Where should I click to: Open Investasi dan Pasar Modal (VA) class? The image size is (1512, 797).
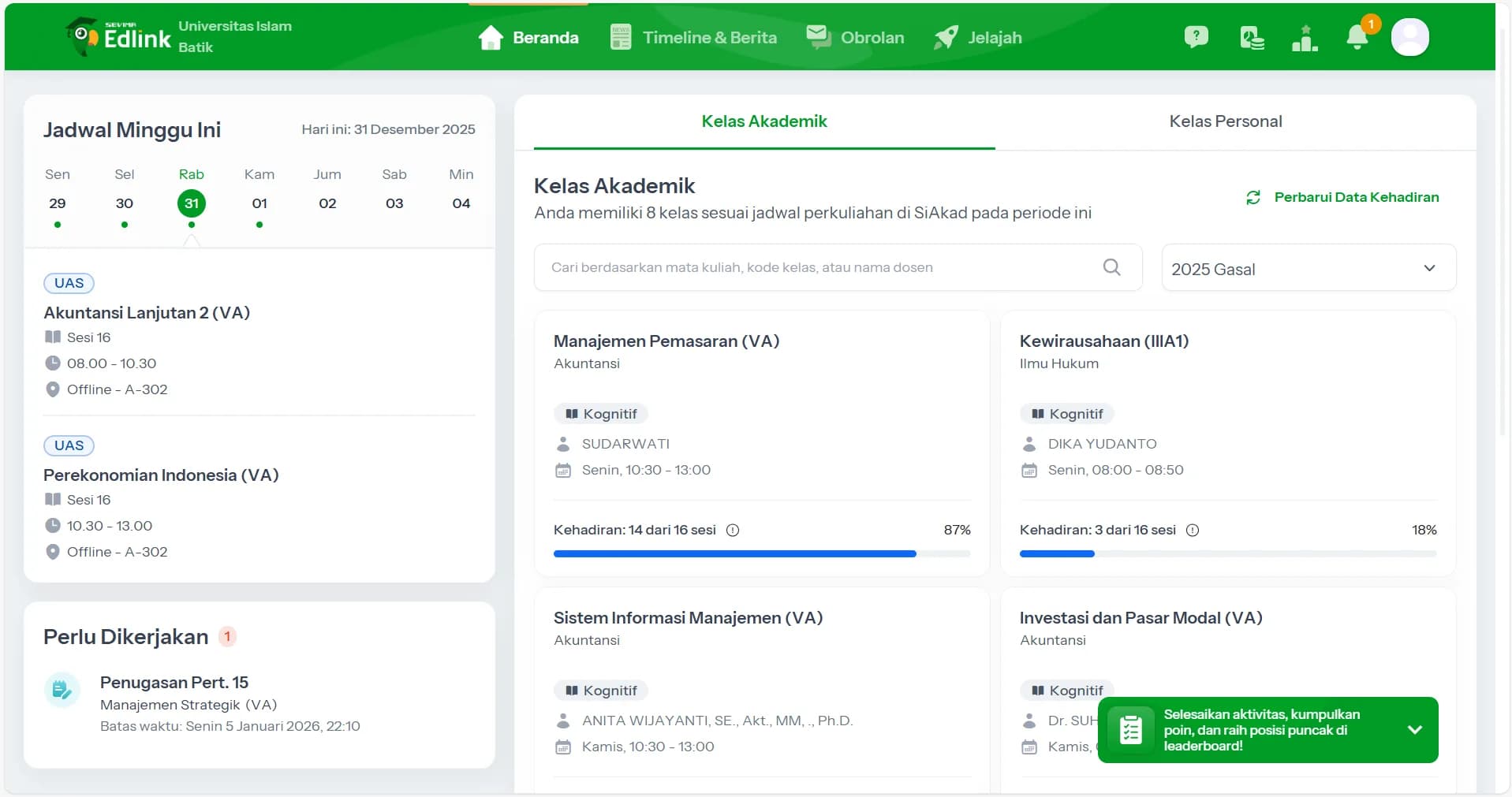coord(1141,618)
